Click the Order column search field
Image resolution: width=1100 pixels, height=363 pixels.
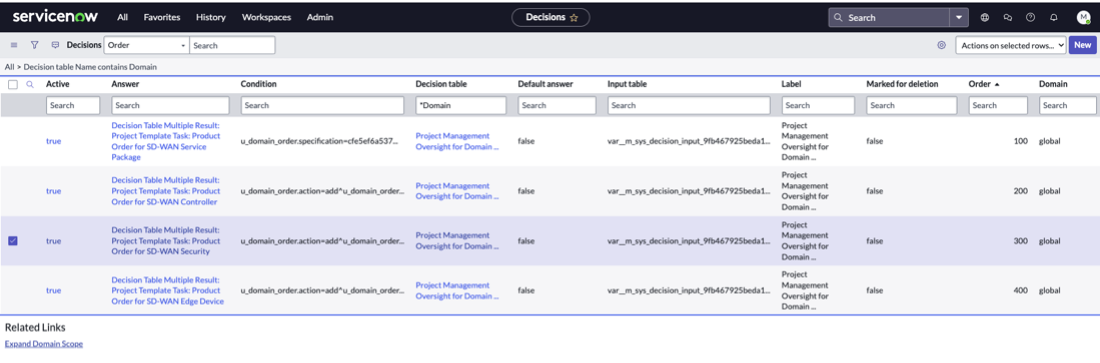point(998,105)
